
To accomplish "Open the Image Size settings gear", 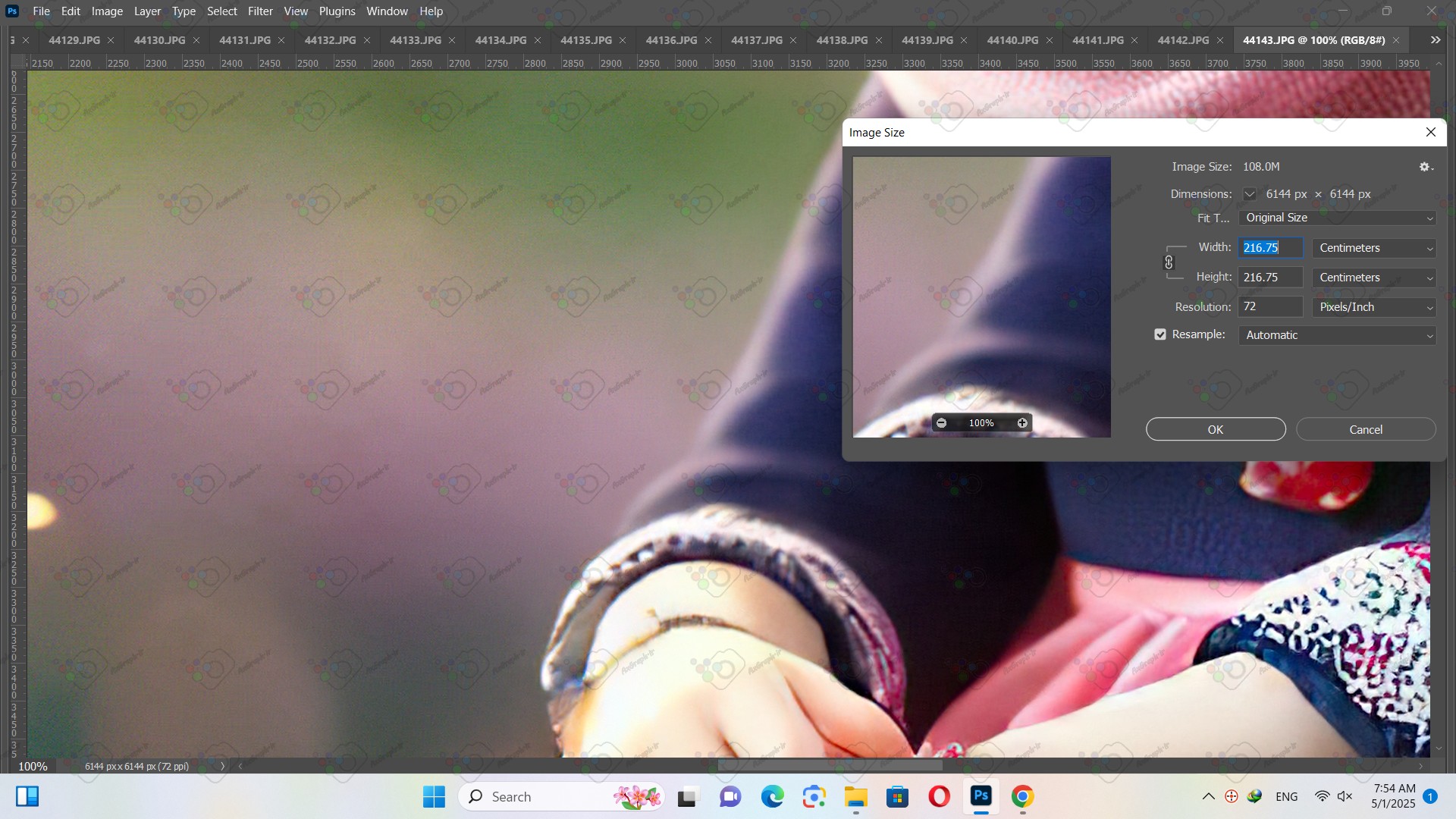I will coord(1426,167).
